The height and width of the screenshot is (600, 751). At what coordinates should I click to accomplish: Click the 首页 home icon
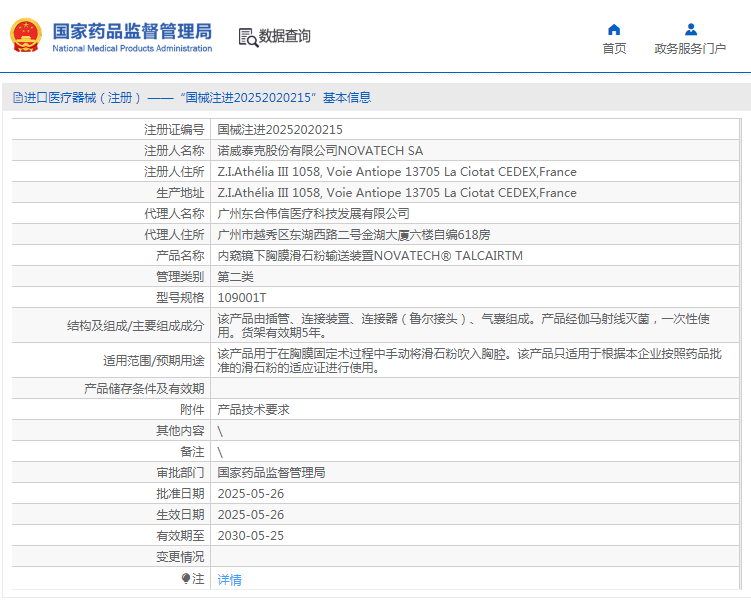coord(614,30)
